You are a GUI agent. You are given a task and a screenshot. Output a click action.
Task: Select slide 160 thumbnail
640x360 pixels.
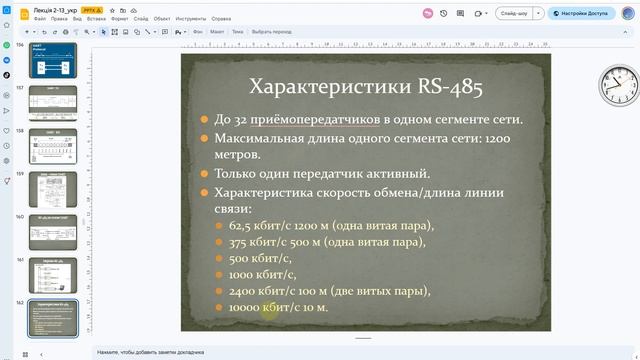pyautogui.click(x=53, y=232)
